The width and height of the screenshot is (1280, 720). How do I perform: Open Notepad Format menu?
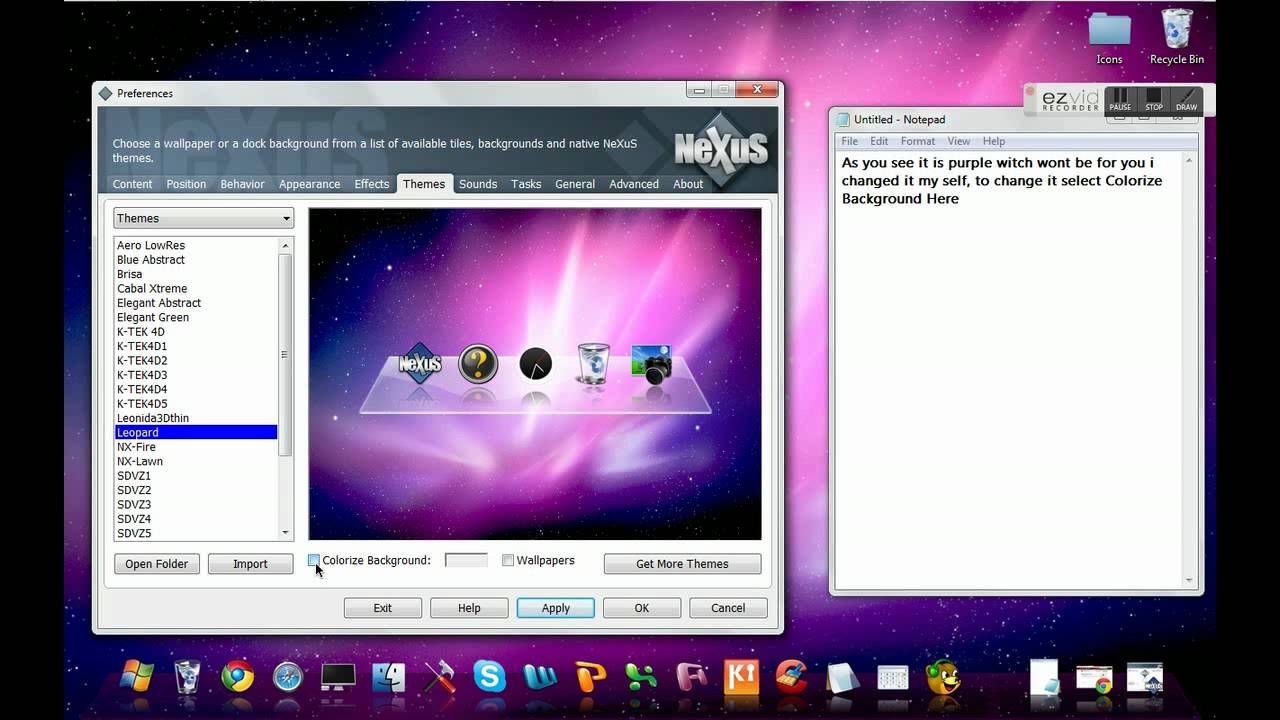click(x=918, y=142)
